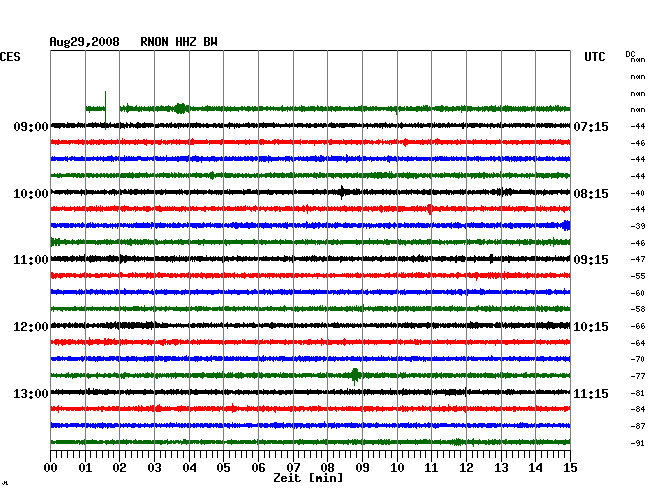Select the 15 minute axis tick label
The image size is (650, 494).
[570, 467]
